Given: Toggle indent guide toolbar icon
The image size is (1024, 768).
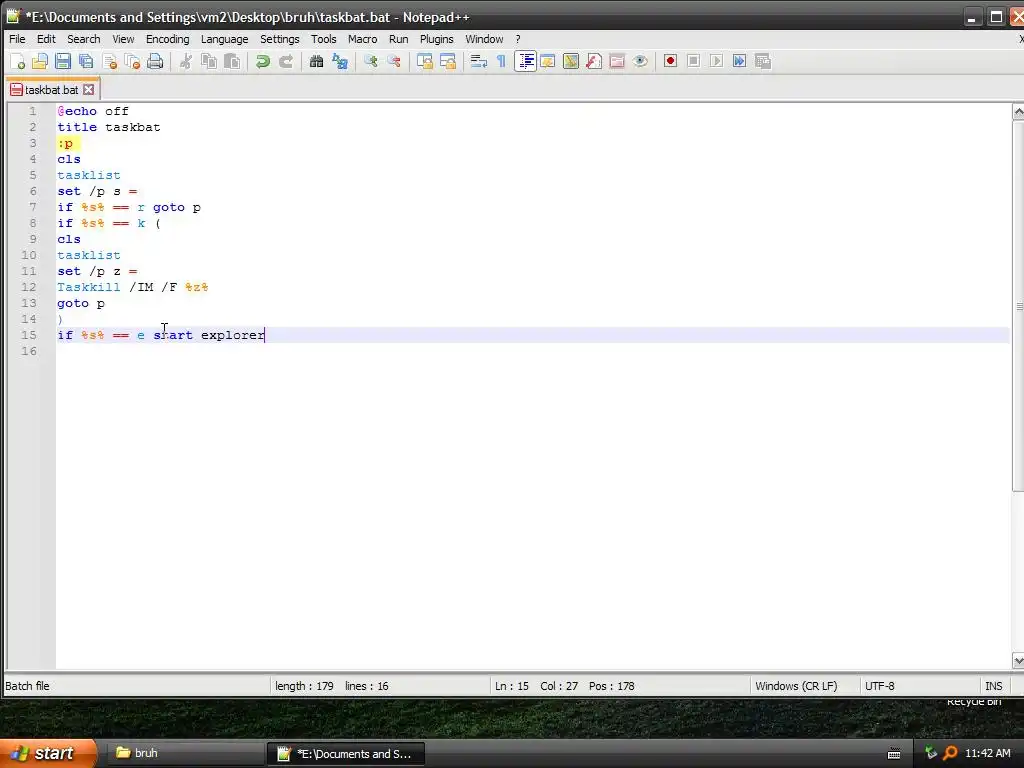Looking at the screenshot, I should (525, 61).
